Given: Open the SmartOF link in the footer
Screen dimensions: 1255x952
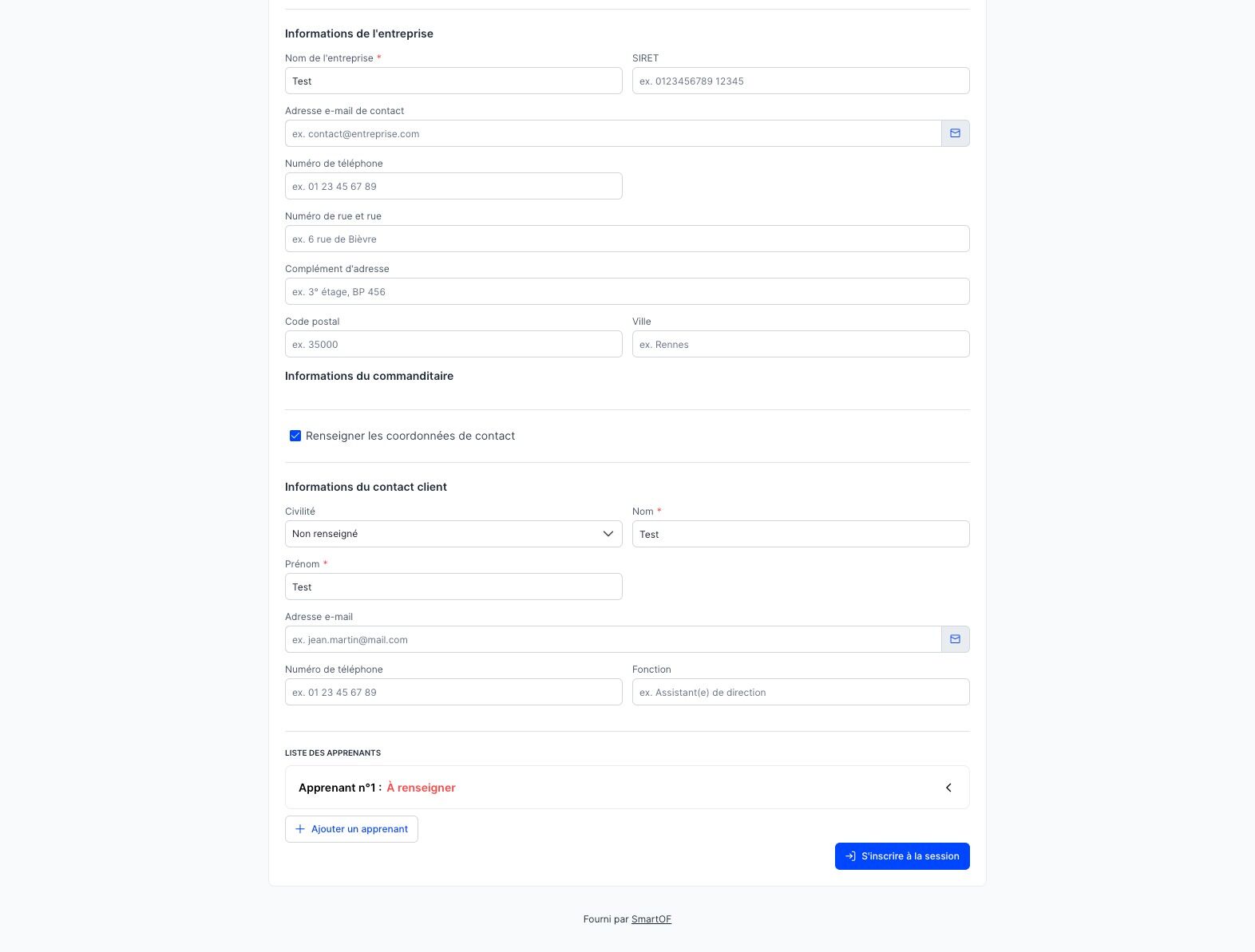Looking at the screenshot, I should tap(651, 919).
